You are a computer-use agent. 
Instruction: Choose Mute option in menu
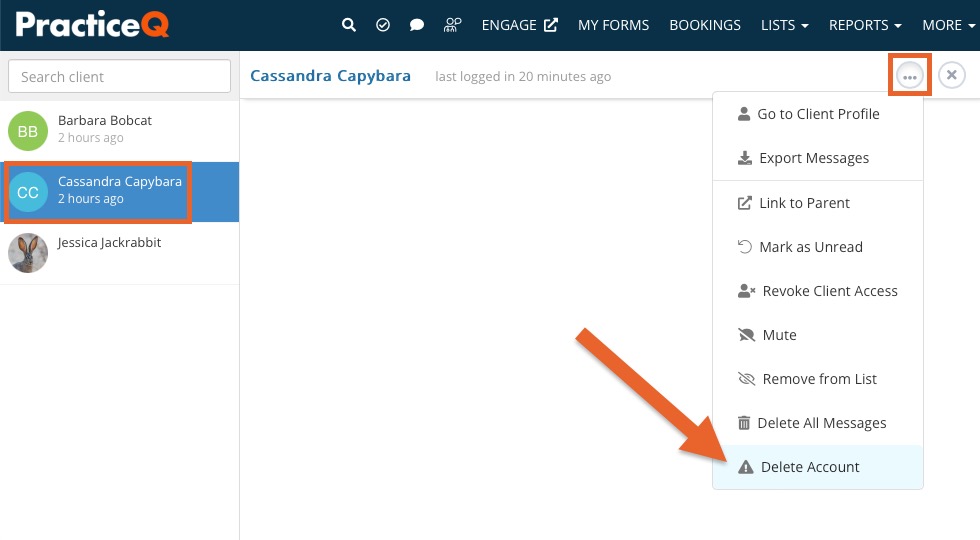[818, 335]
